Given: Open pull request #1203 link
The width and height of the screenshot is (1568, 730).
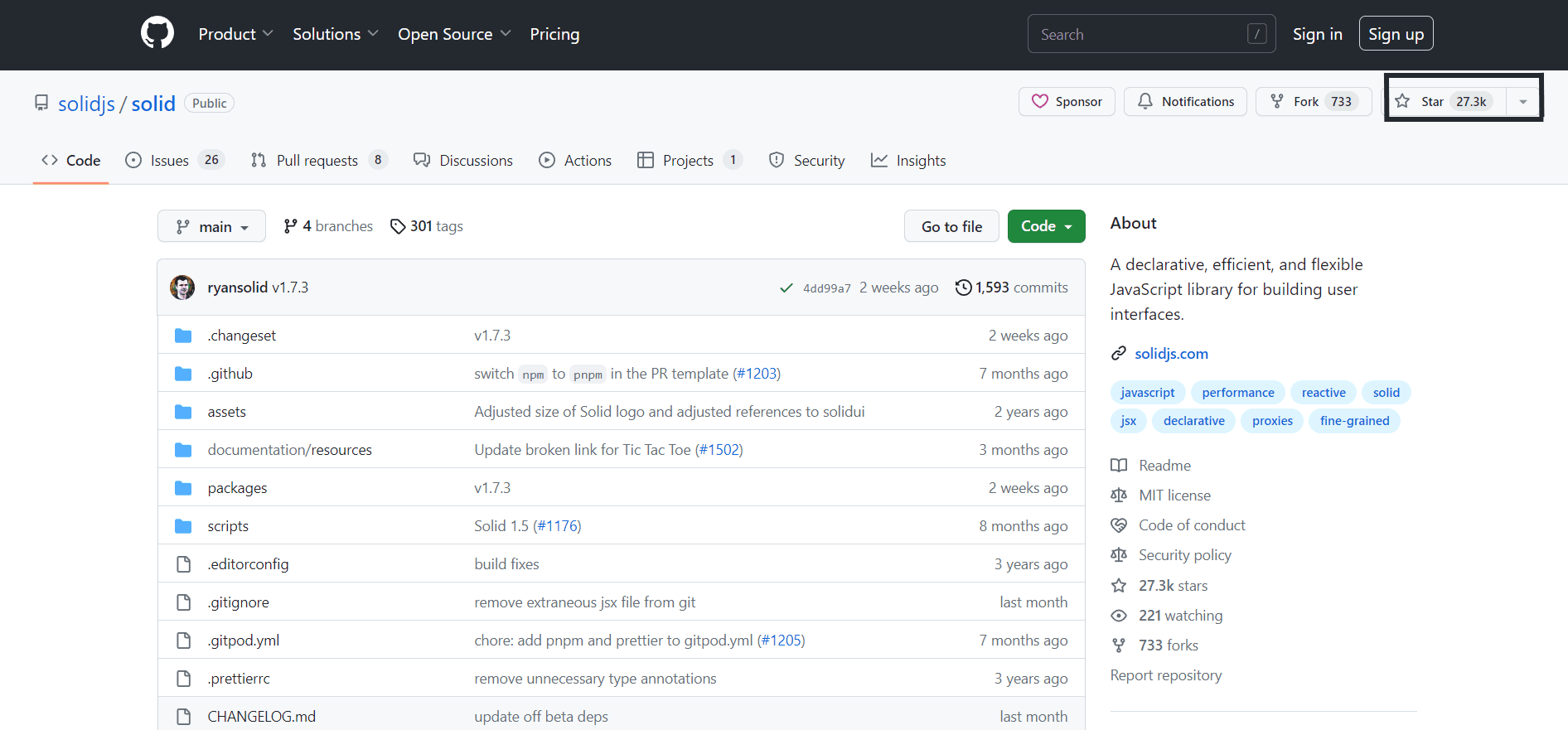Looking at the screenshot, I should pos(757,374).
